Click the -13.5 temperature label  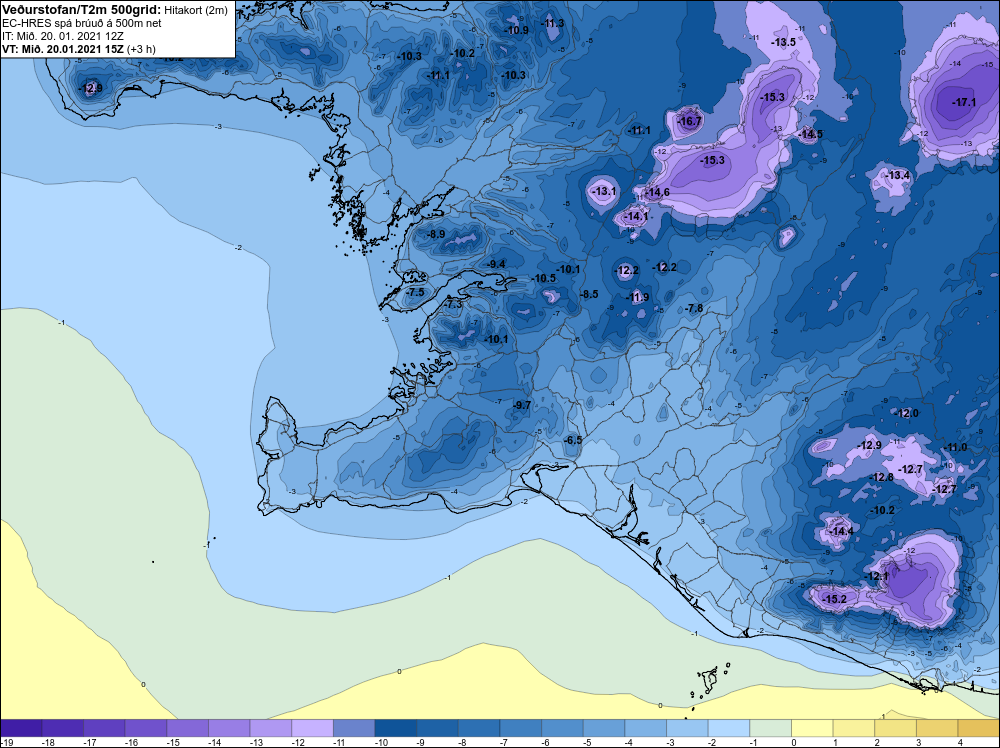tap(784, 42)
